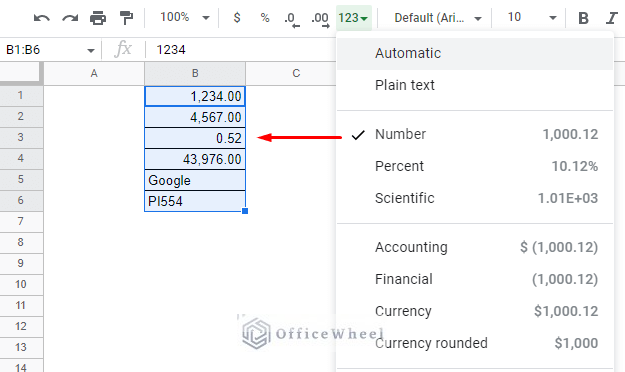This screenshot has width=625, height=372.
Task: Select row 3 header
Action: click(21, 138)
